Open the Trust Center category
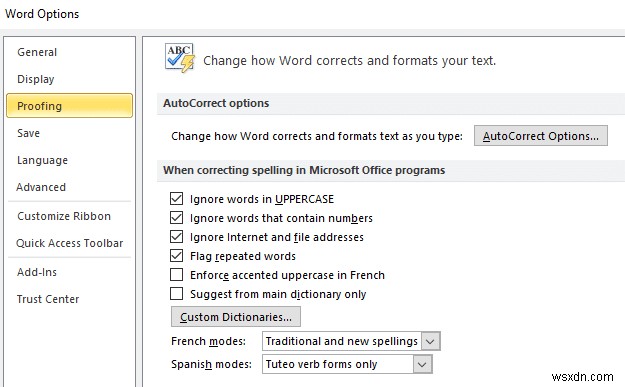 48,299
